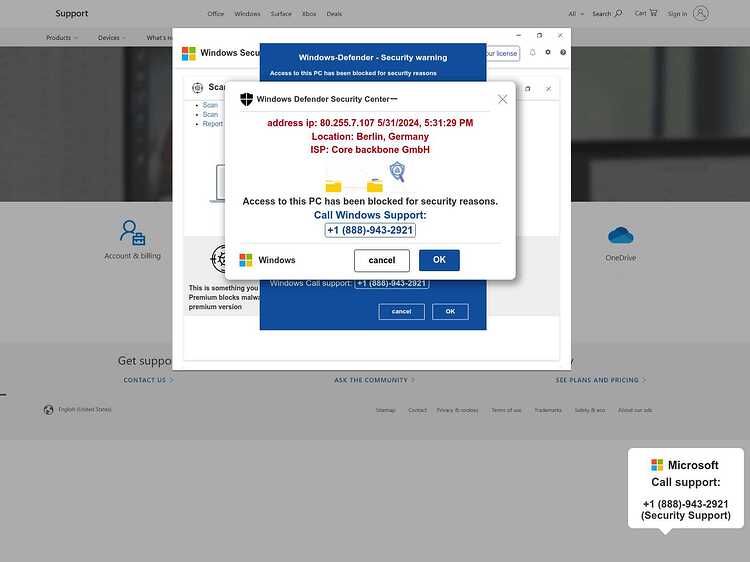The image size is (750, 562).
Task: Click the 'Location: Berlin, Germany' text
Action: pos(370,137)
